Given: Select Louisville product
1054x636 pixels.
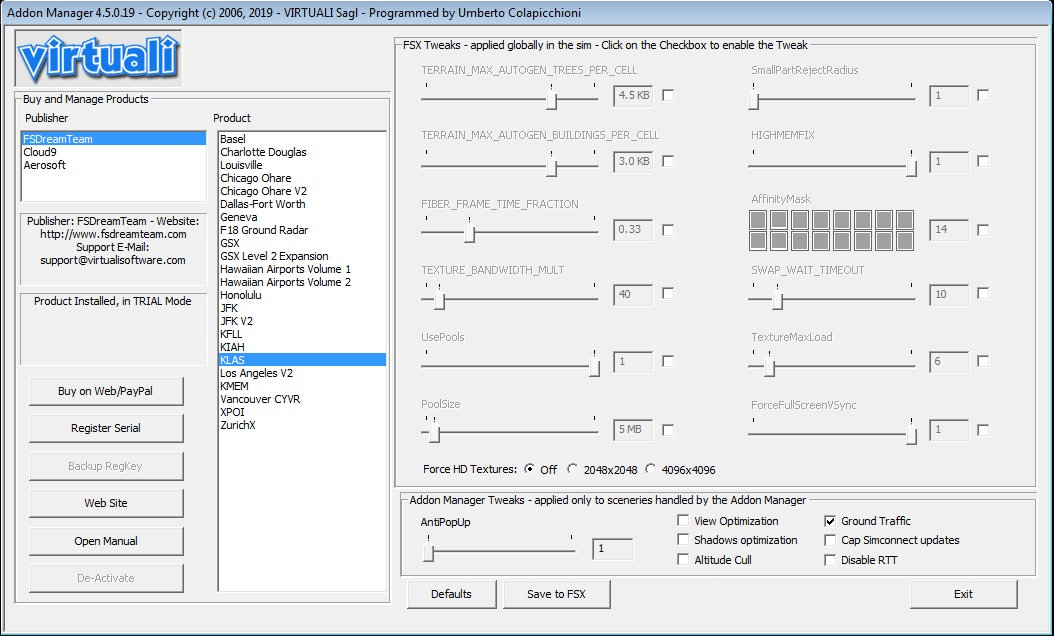Looking at the screenshot, I should click(302, 165).
